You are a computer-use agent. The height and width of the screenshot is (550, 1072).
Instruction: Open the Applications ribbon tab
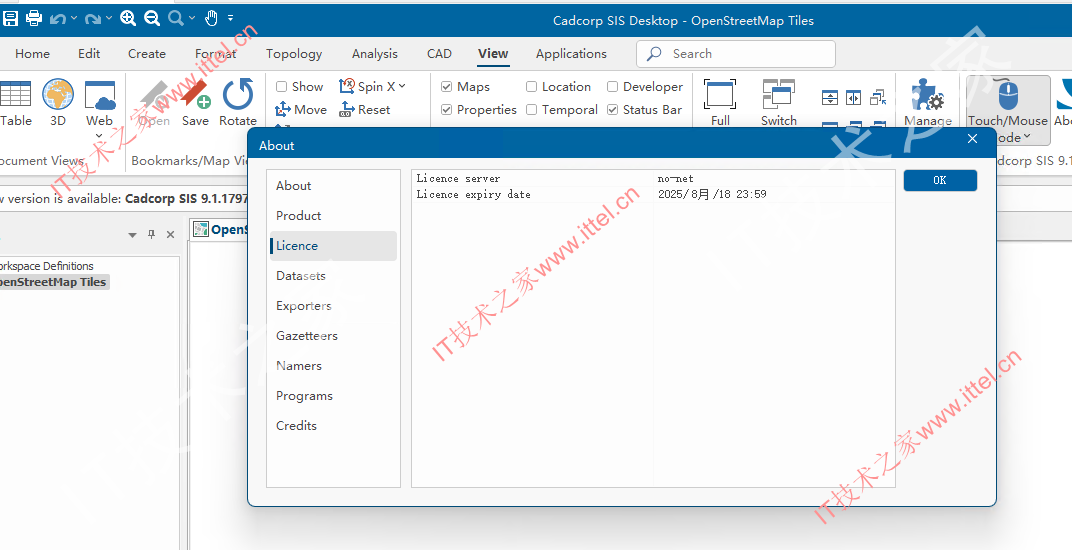572,53
